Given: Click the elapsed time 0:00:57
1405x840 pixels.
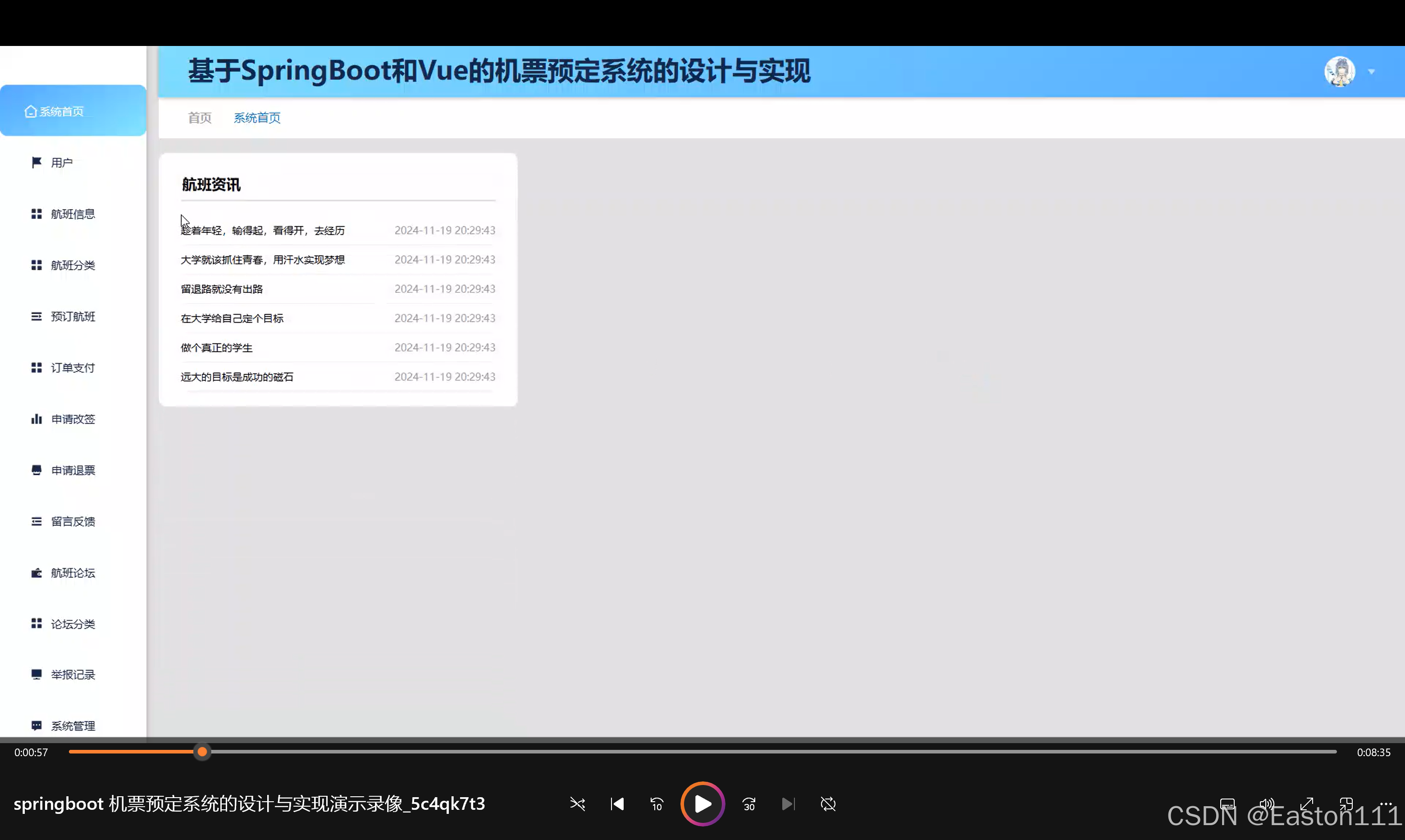Looking at the screenshot, I should 31,752.
